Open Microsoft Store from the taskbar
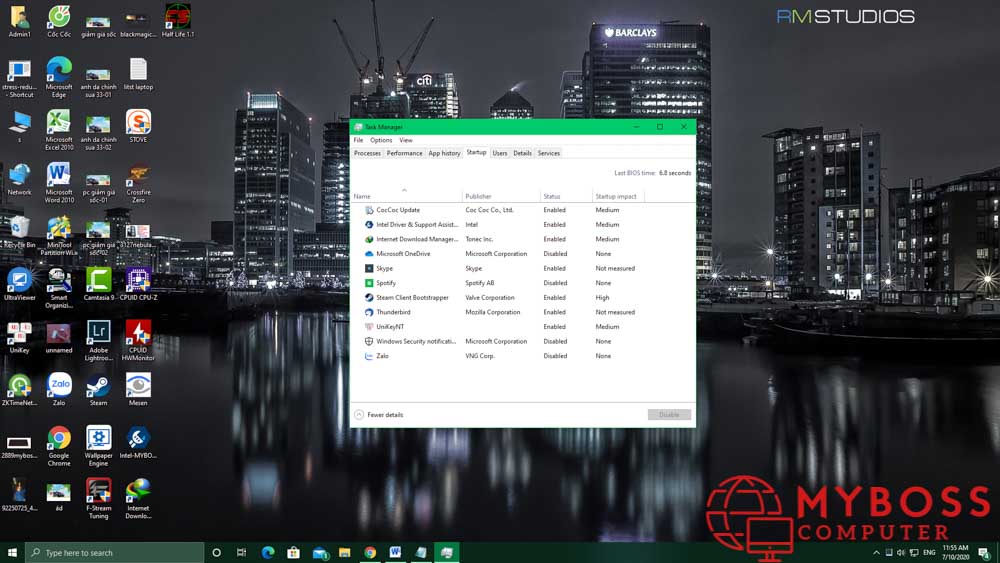Viewport: 1000px width, 563px height. coord(293,553)
